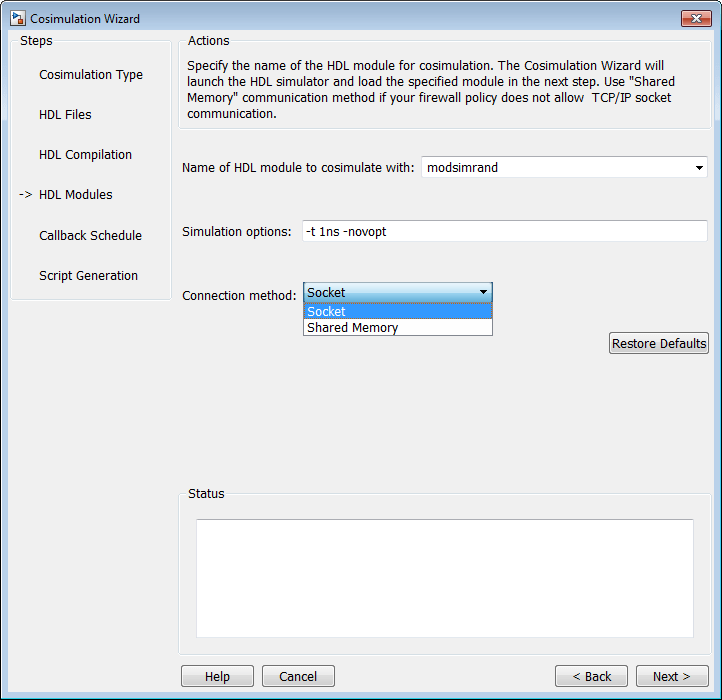The width and height of the screenshot is (722, 700).
Task: Select the Cosimulation Type step
Action: tap(91, 75)
